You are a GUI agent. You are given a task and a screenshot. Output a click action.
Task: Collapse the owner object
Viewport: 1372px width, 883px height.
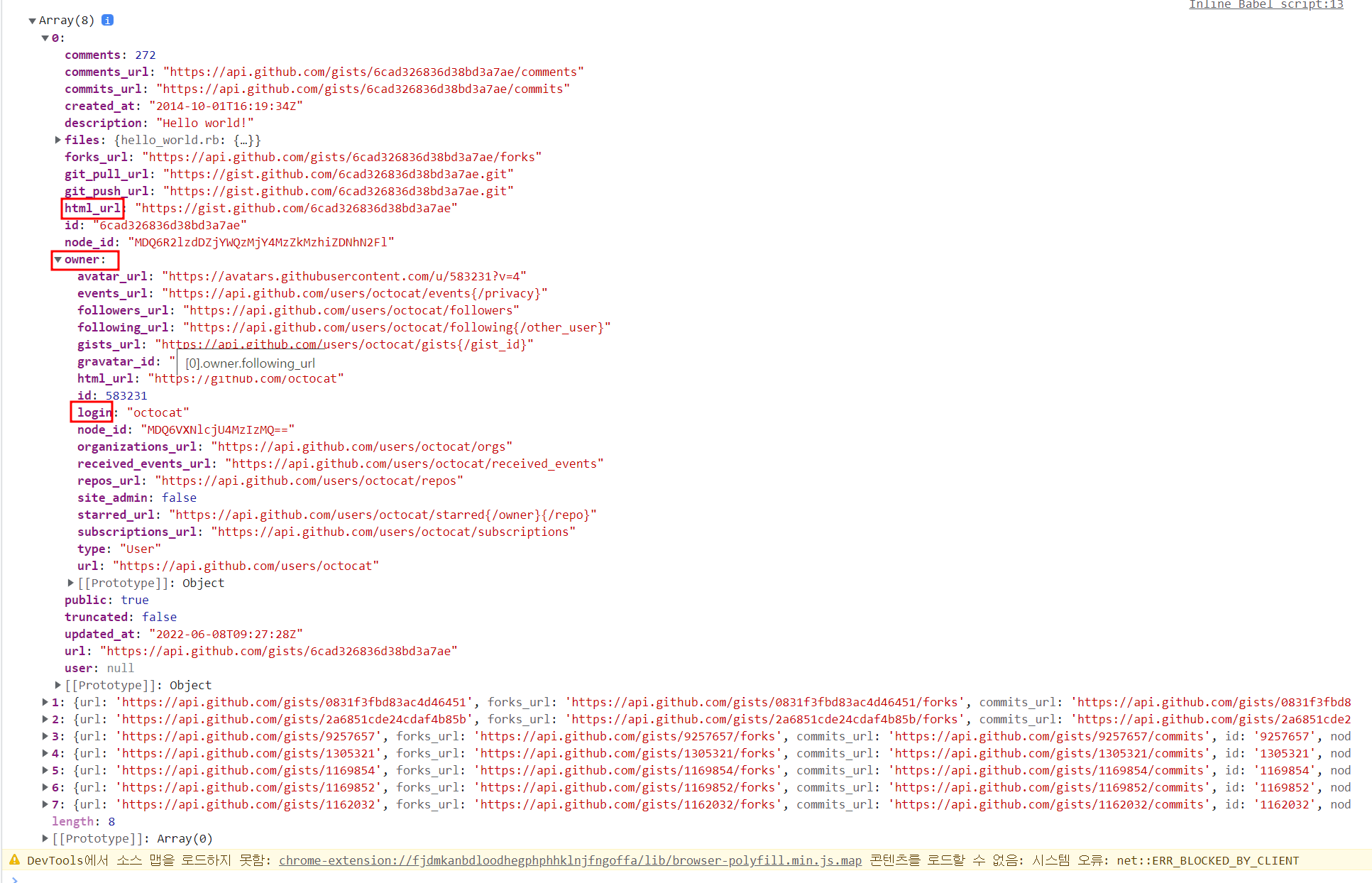click(x=58, y=260)
